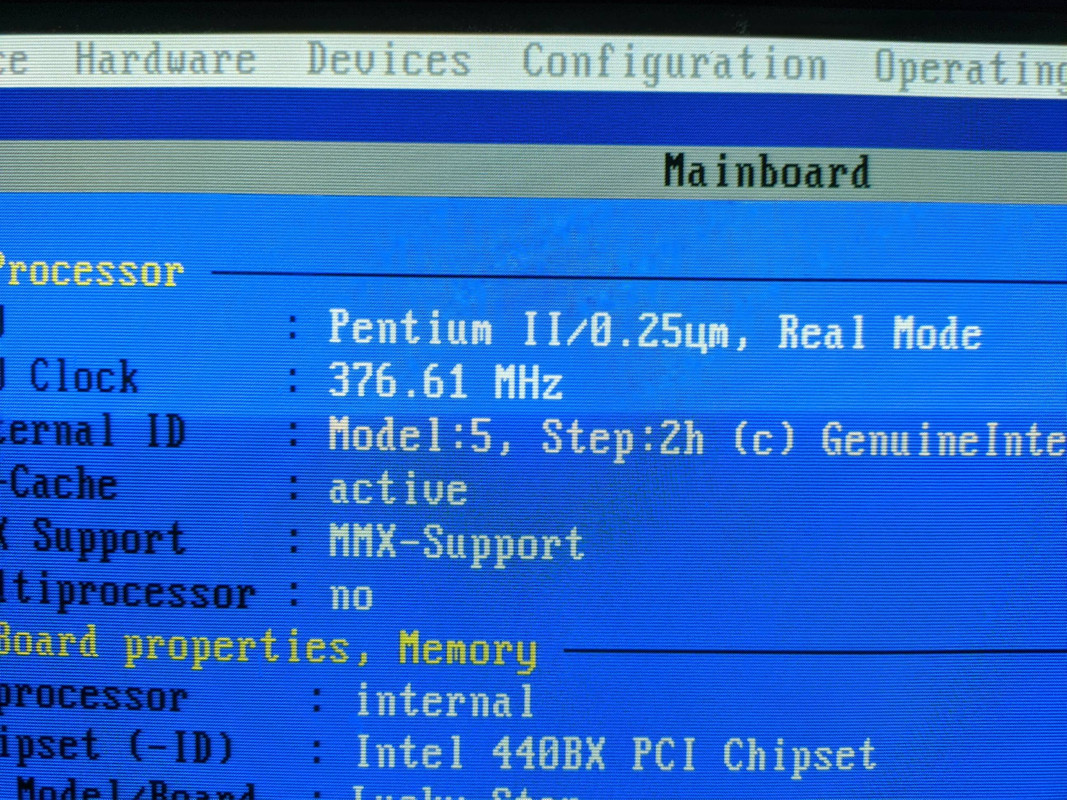Viewport: 1067px width, 800px height.
Task: Select the Intel 440BX PCI Chipset text
Action: point(616,754)
